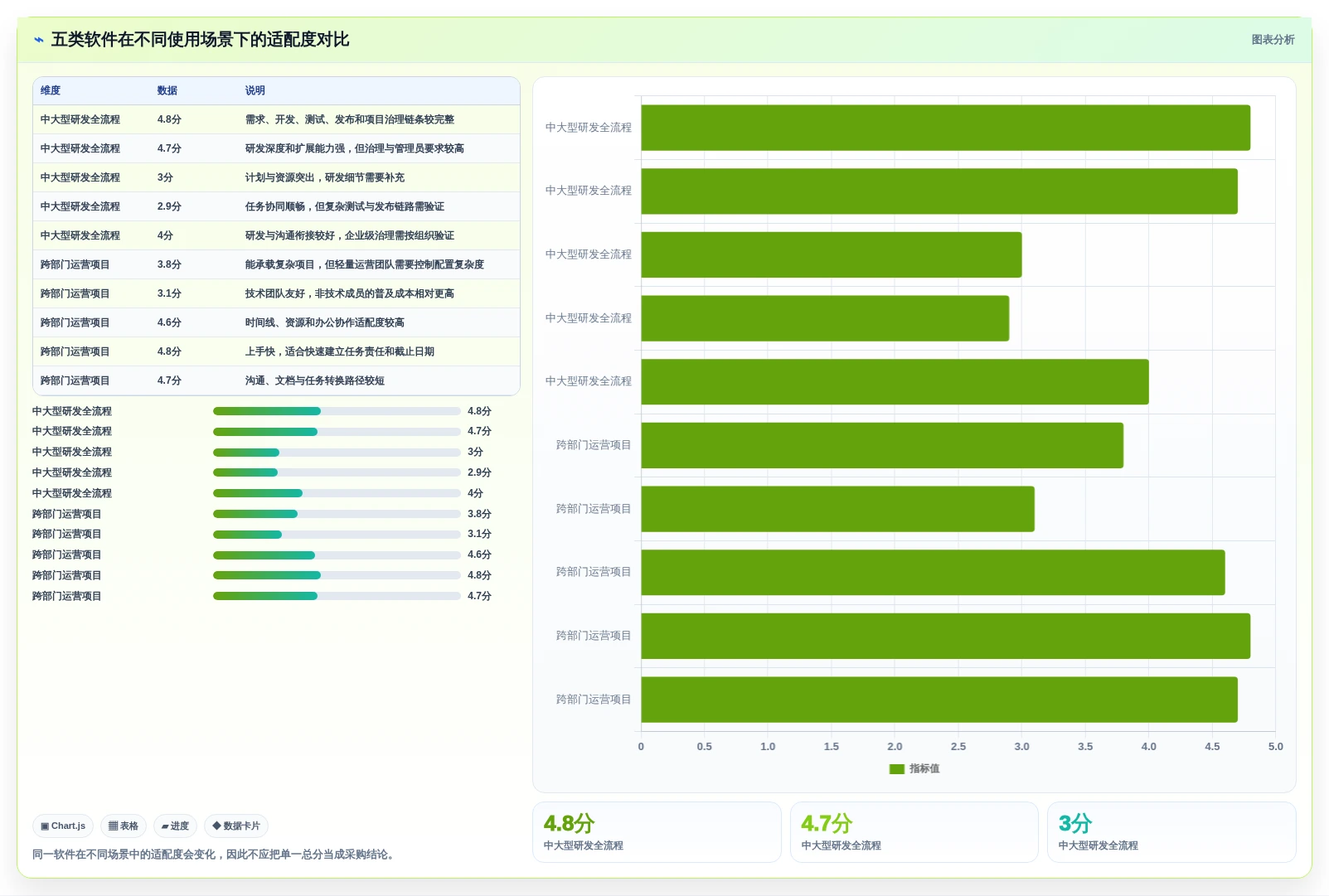
Task: Click the progress bar valued 4.6分
Action: (337, 555)
